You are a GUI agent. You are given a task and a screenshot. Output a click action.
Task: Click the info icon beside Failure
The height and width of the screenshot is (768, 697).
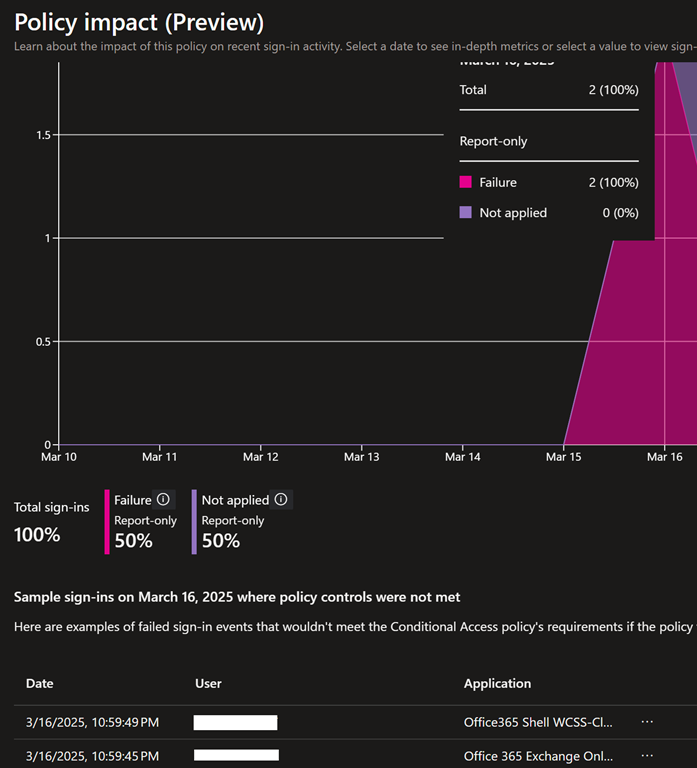163,499
